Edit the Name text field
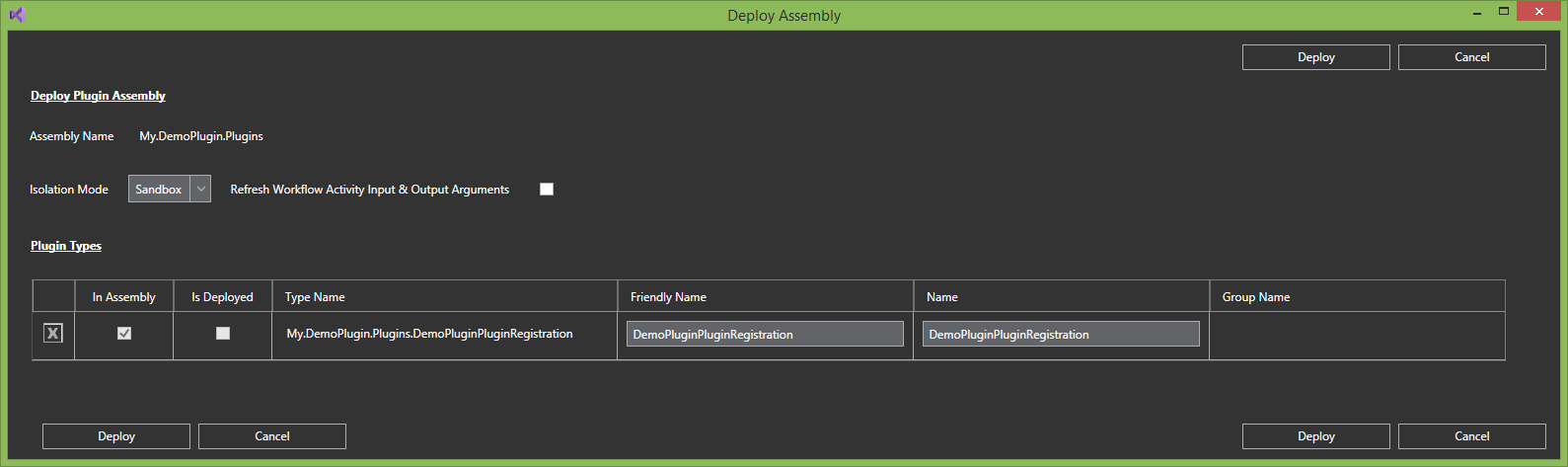Image resolution: width=1568 pixels, height=467 pixels. tap(1061, 335)
